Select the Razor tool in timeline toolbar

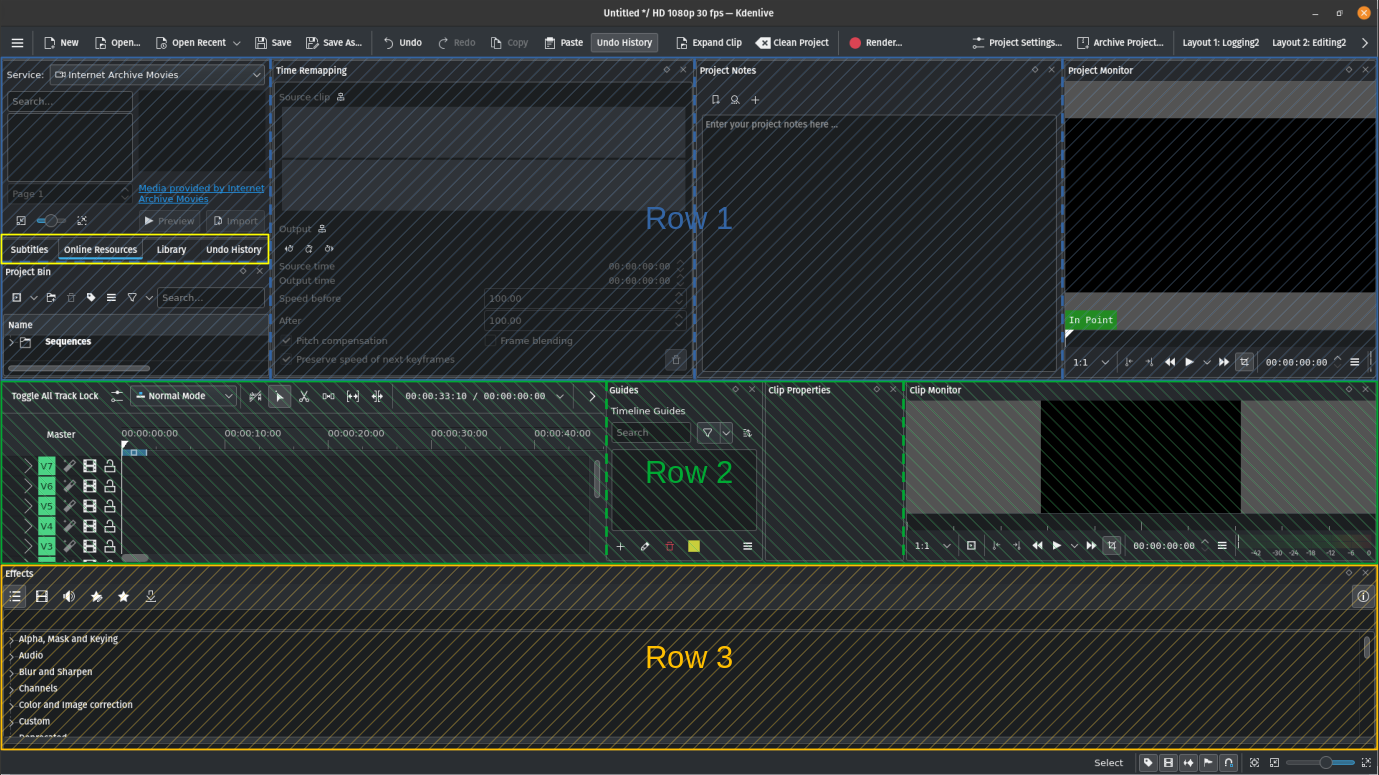(x=304, y=396)
